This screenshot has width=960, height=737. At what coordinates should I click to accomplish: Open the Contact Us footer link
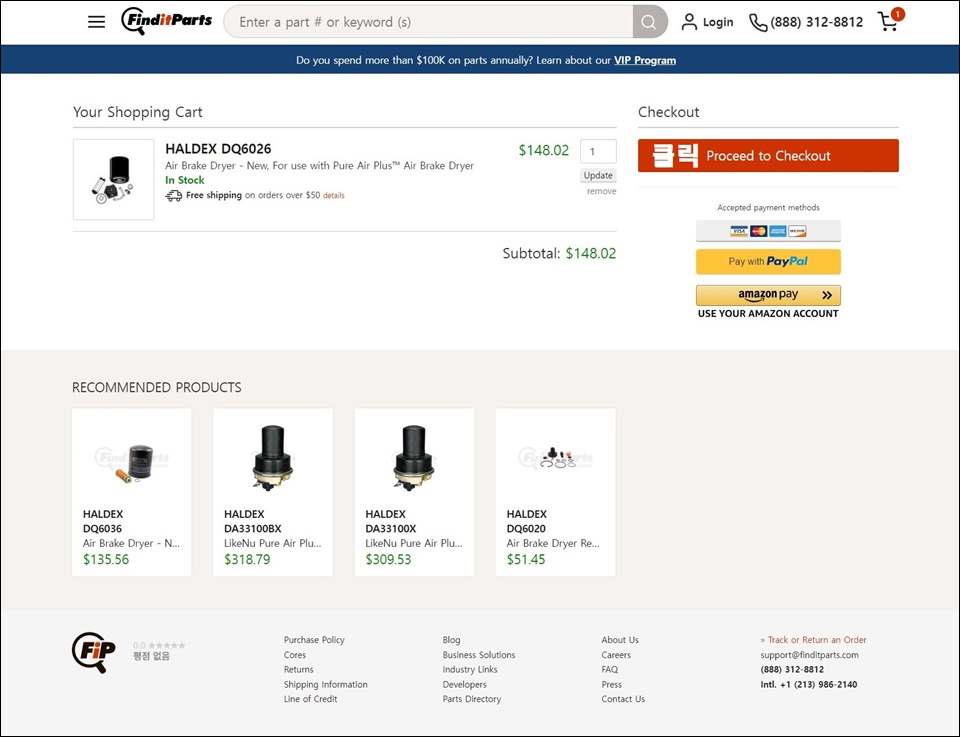coord(623,699)
